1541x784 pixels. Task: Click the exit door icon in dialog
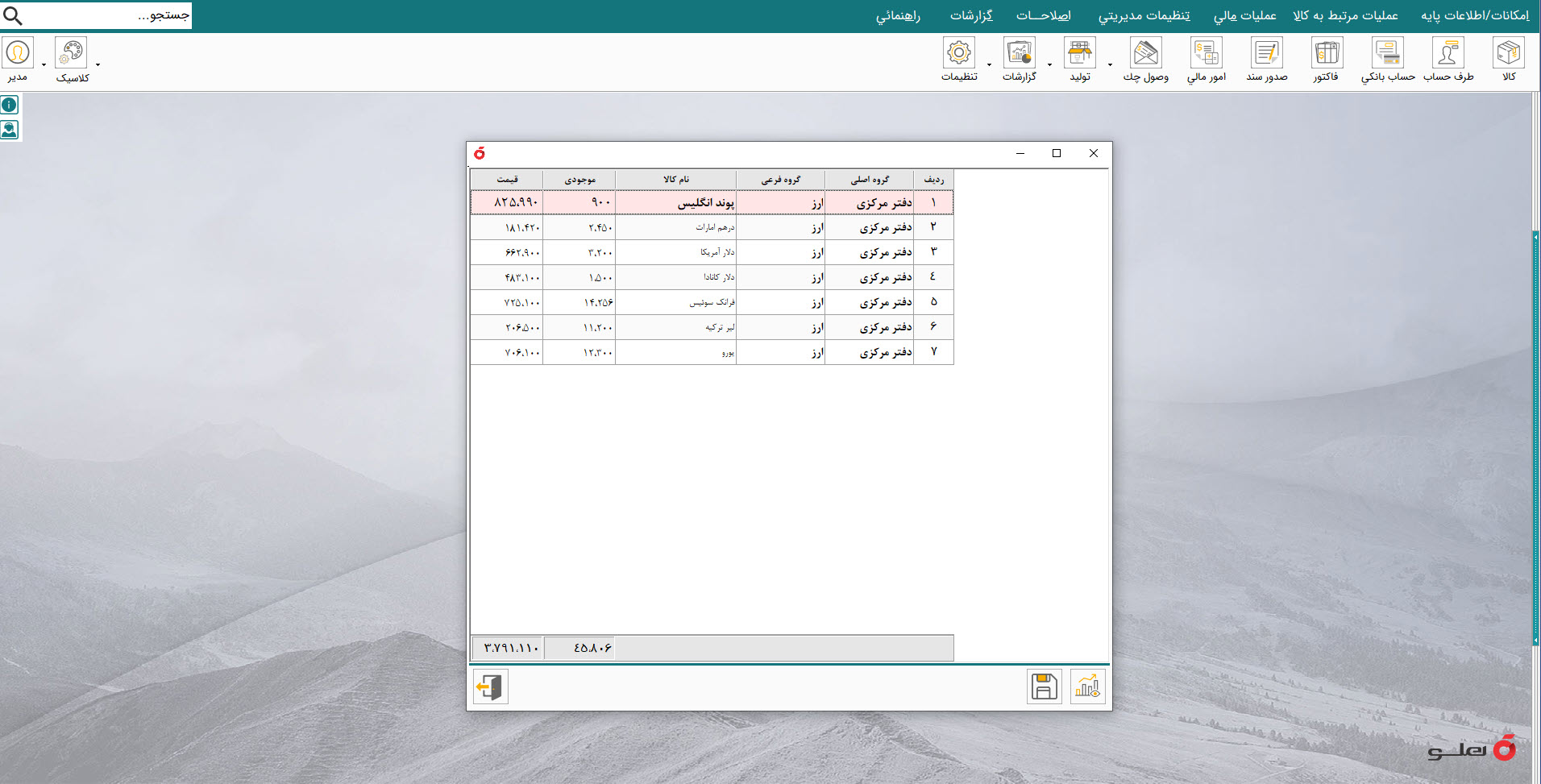490,687
